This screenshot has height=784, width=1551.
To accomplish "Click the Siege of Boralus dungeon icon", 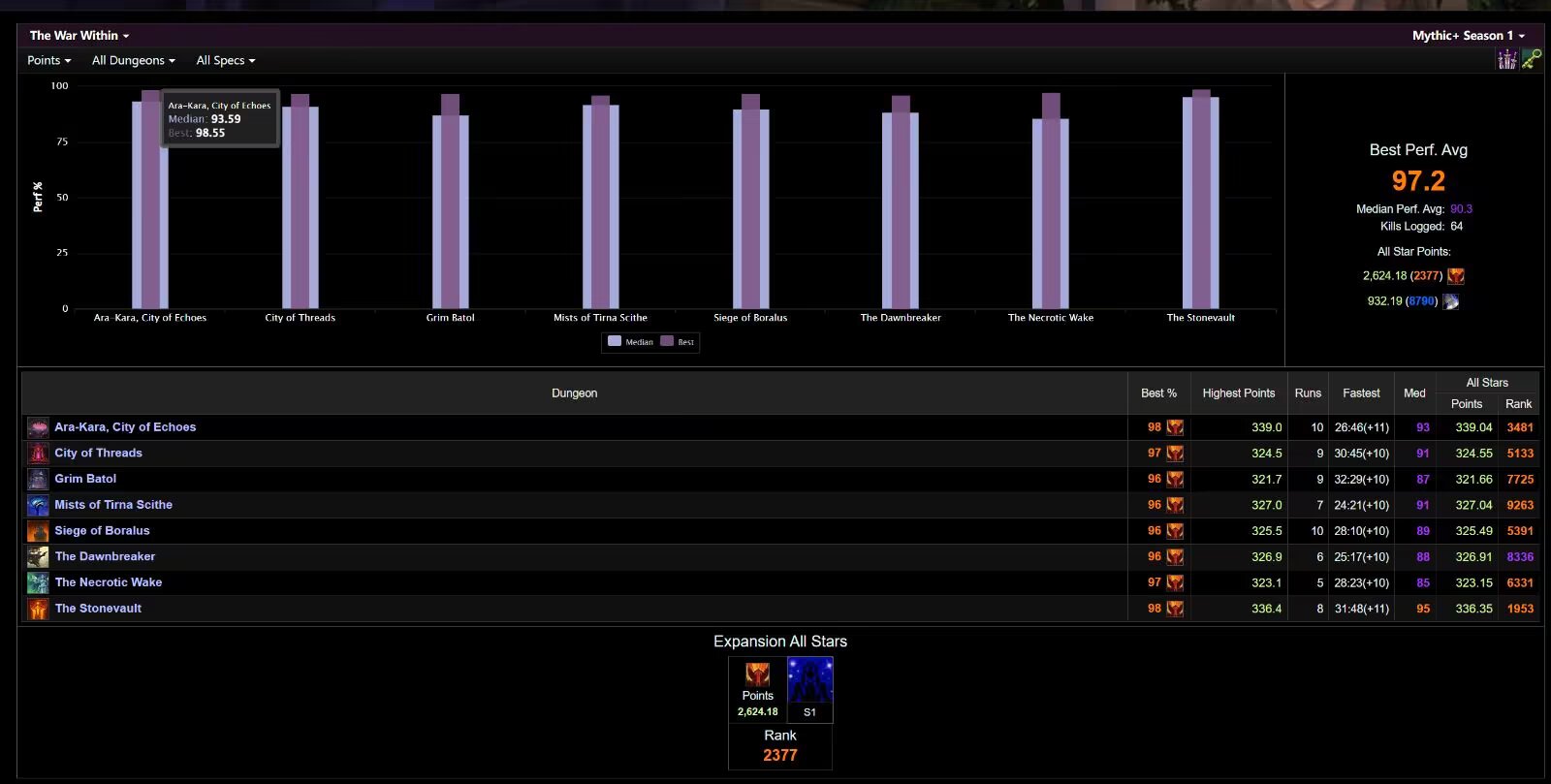I will pyautogui.click(x=38, y=531).
